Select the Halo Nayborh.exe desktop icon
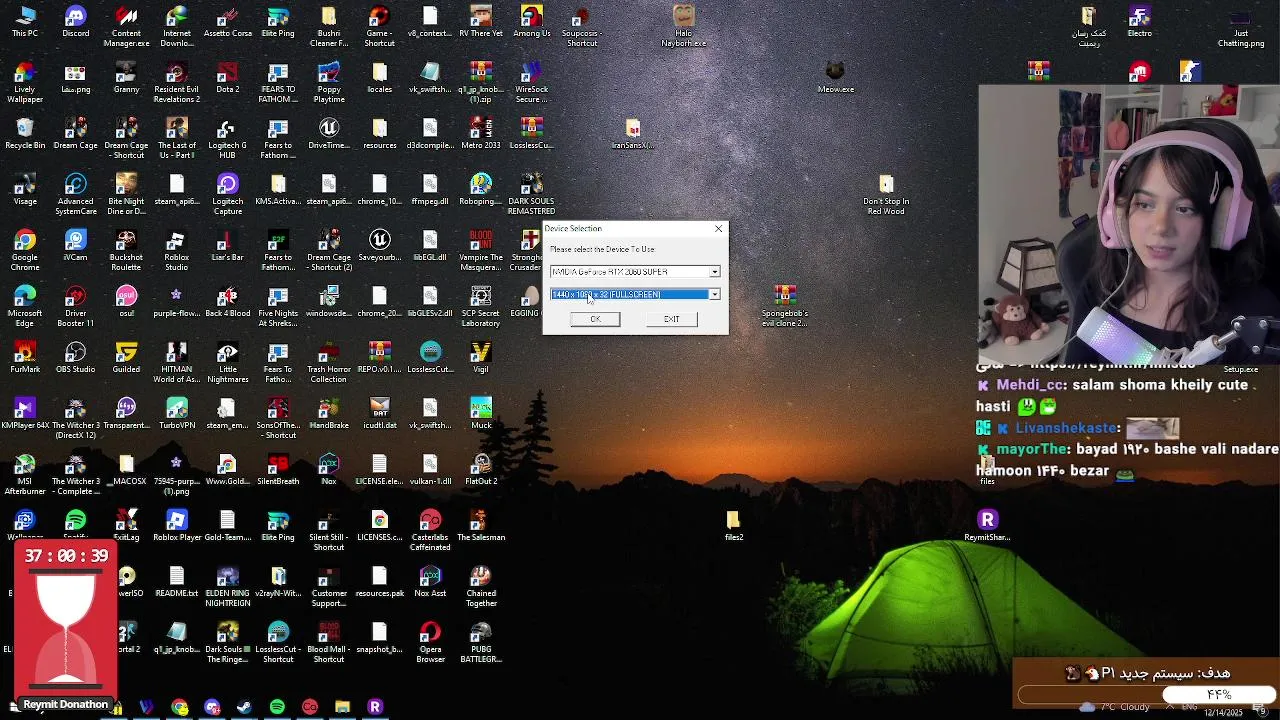 point(684,26)
